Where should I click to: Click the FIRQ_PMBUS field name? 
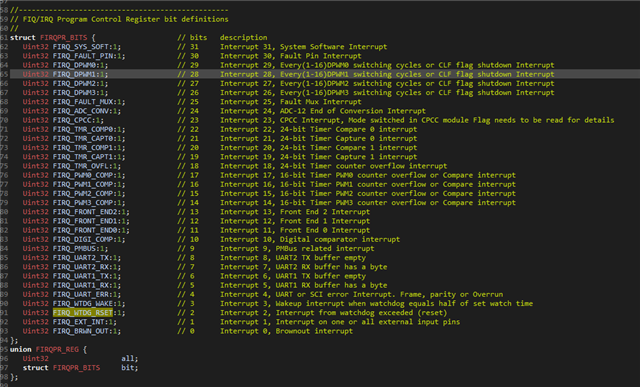tap(76, 249)
